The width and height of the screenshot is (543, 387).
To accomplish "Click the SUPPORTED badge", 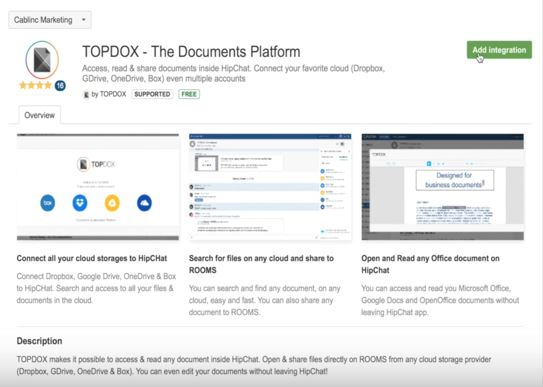I will [152, 94].
